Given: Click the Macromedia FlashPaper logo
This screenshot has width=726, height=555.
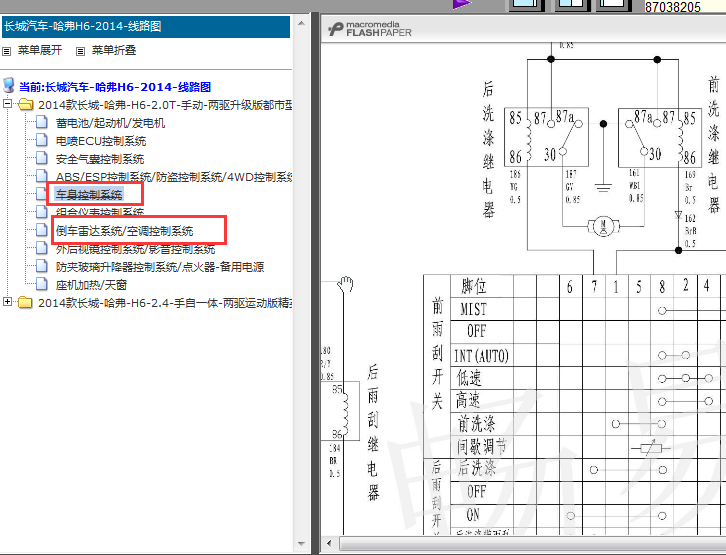Looking at the screenshot, I should pyautogui.click(x=369, y=29).
